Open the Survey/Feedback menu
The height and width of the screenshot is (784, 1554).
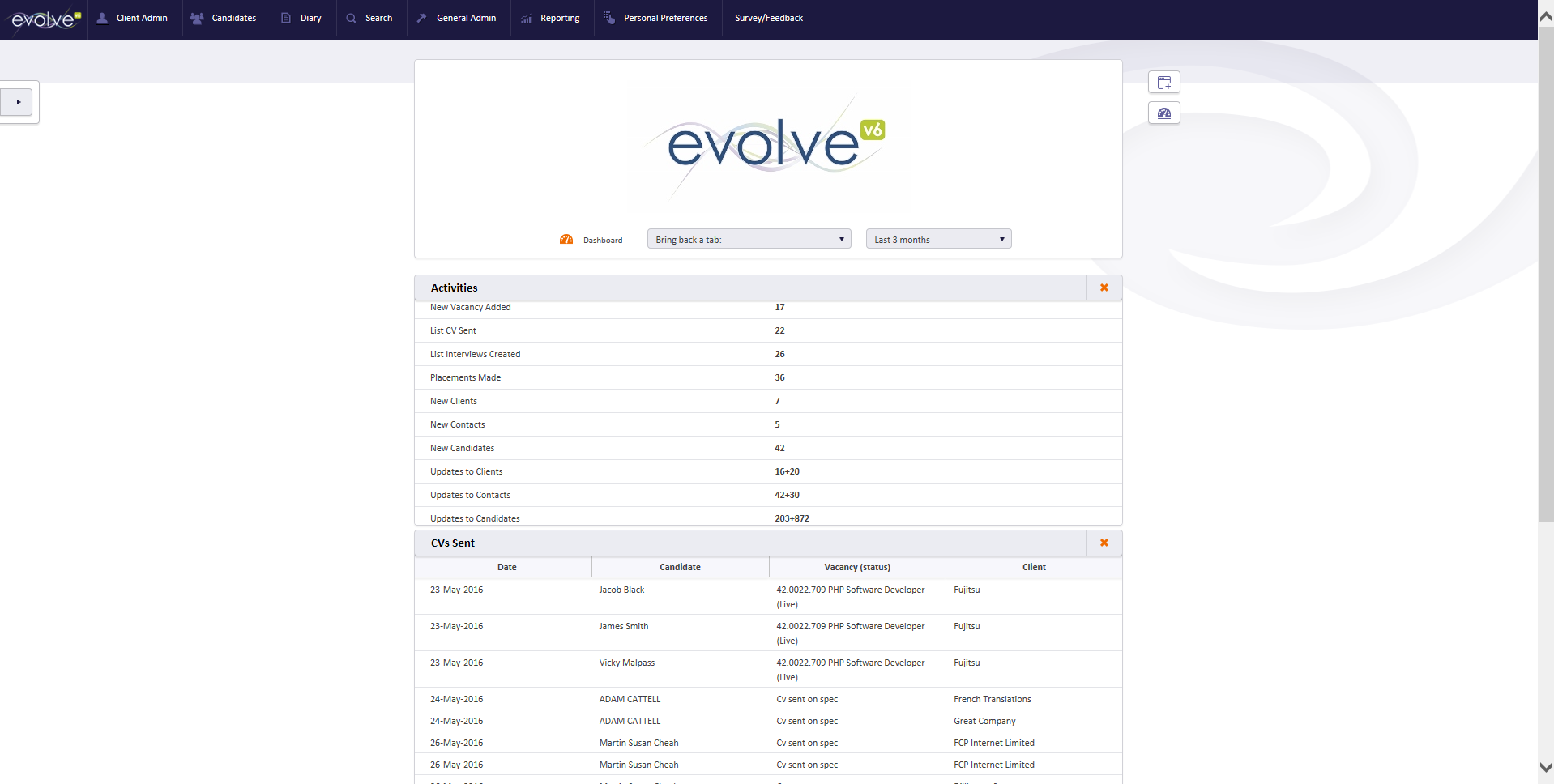768,18
